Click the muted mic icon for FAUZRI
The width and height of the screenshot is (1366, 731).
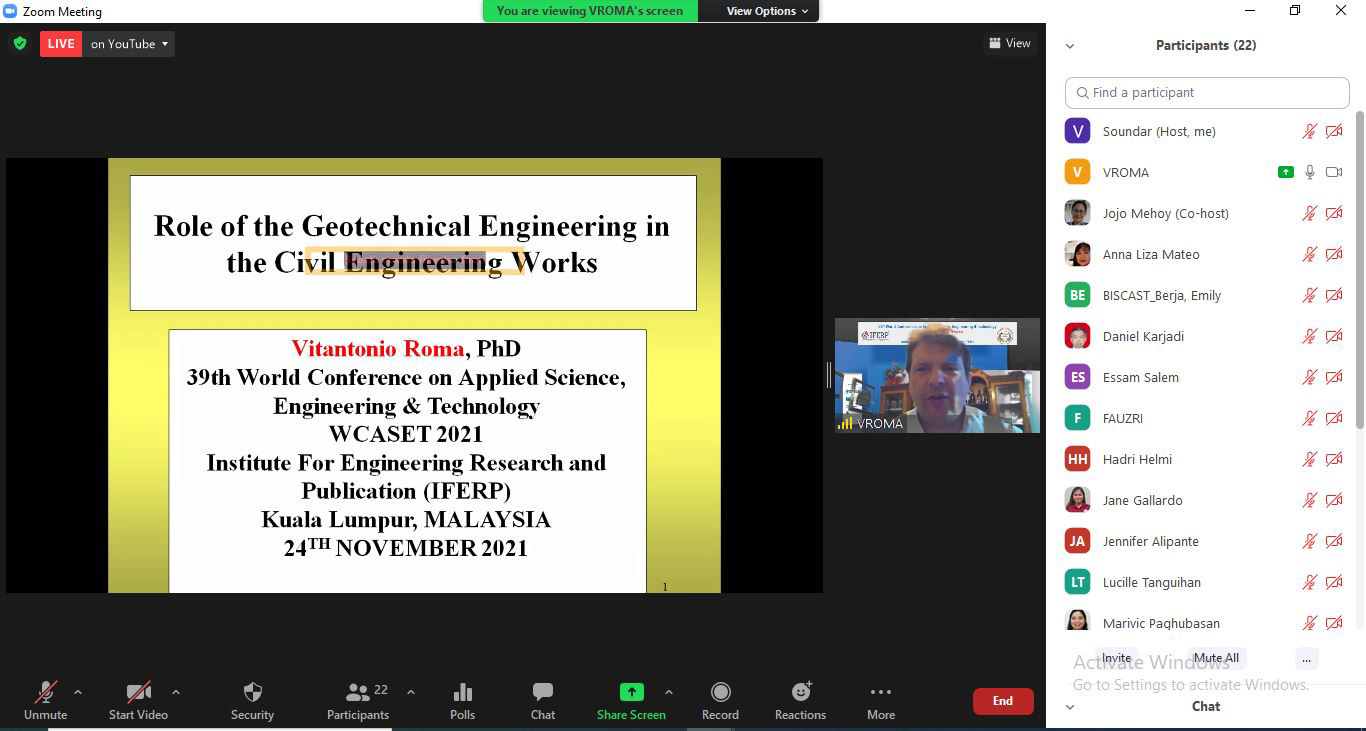[x=1310, y=418]
